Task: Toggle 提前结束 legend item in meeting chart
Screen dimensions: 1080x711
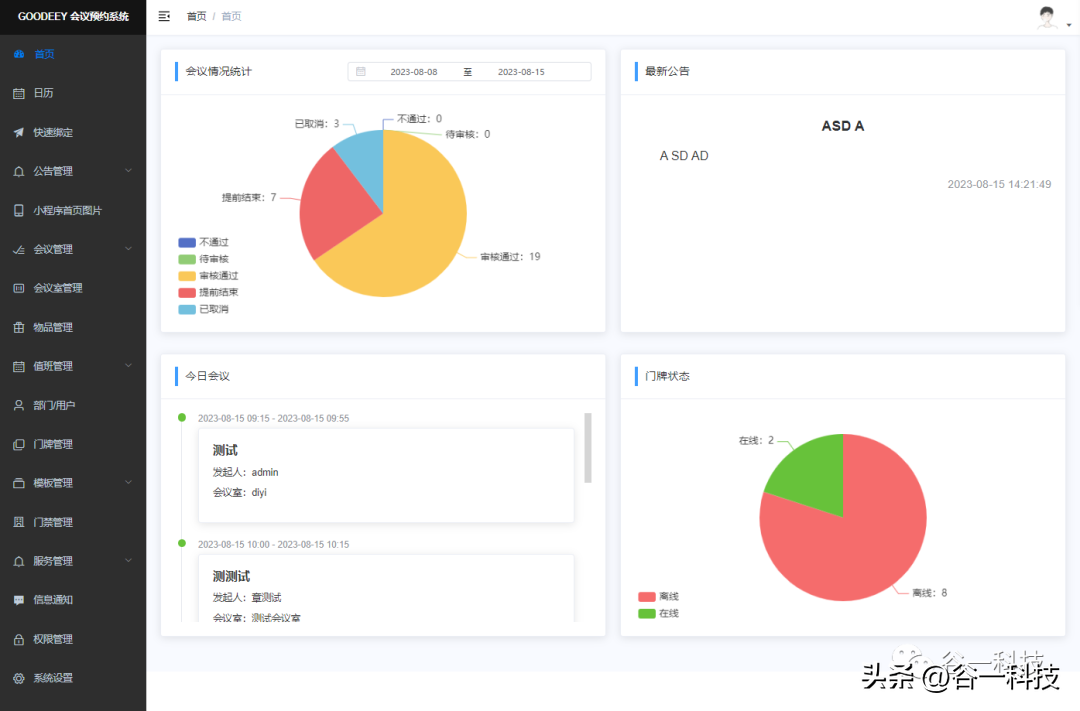Action: coord(208,292)
